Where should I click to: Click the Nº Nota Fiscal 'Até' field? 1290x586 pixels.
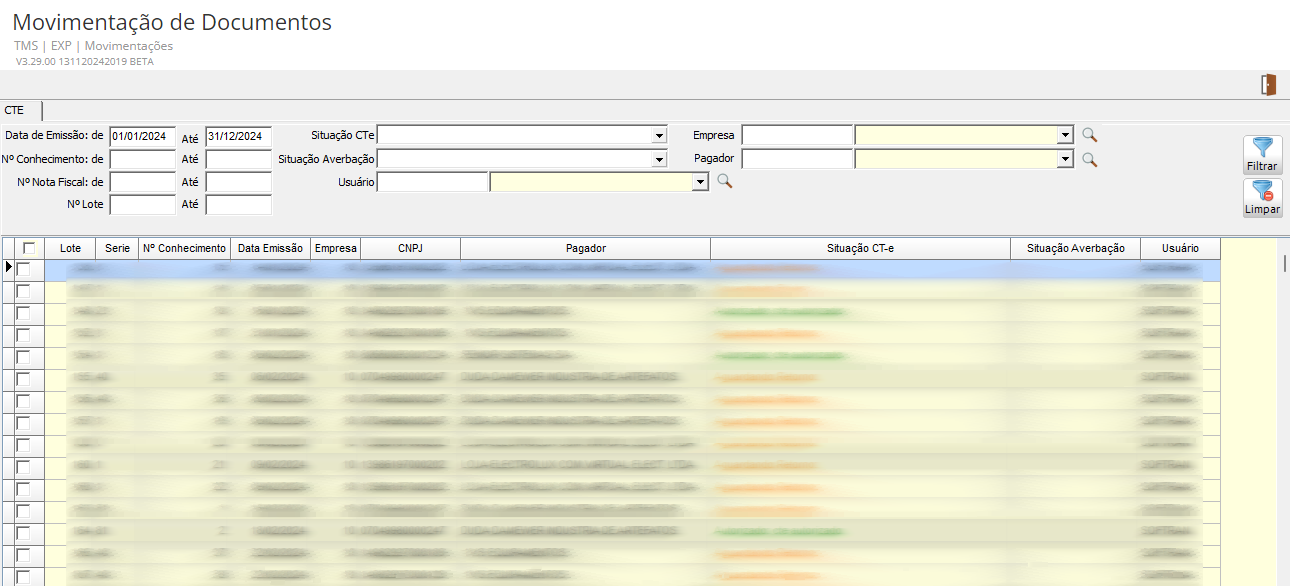pyautogui.click(x=239, y=182)
